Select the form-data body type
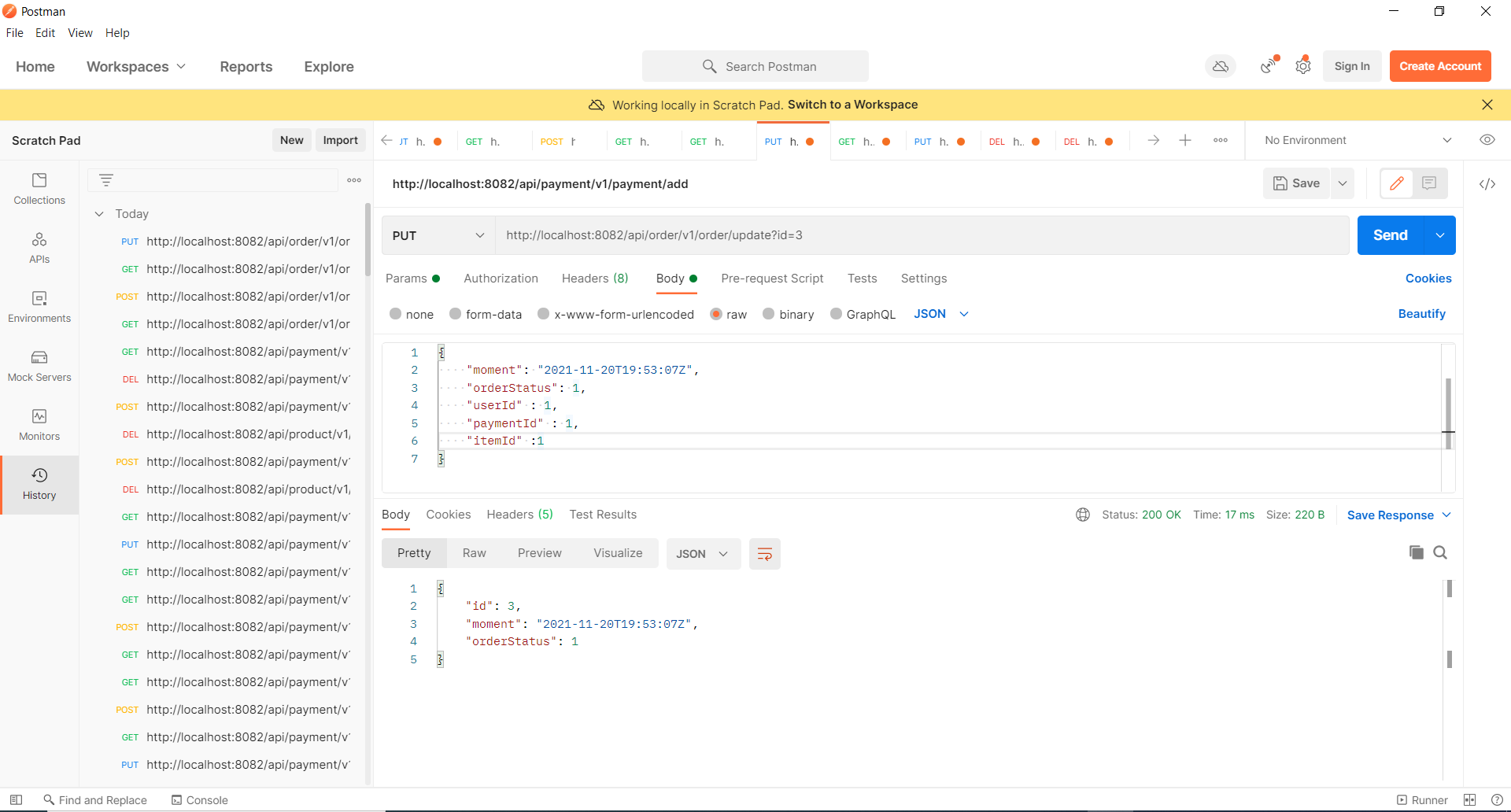 456,314
